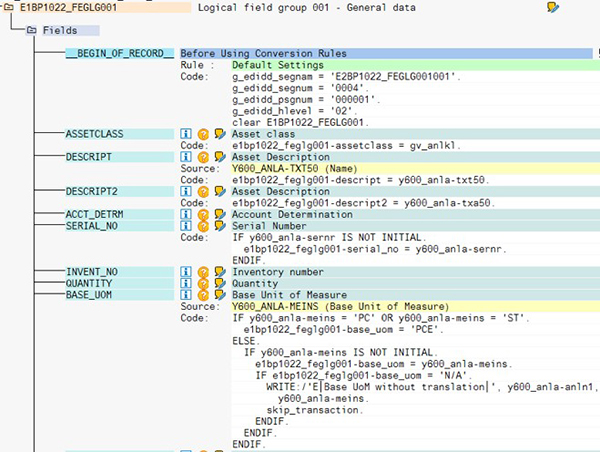600x452 pixels.
Task: Open info icon for ASSETCLASS field
Action: click(186, 133)
